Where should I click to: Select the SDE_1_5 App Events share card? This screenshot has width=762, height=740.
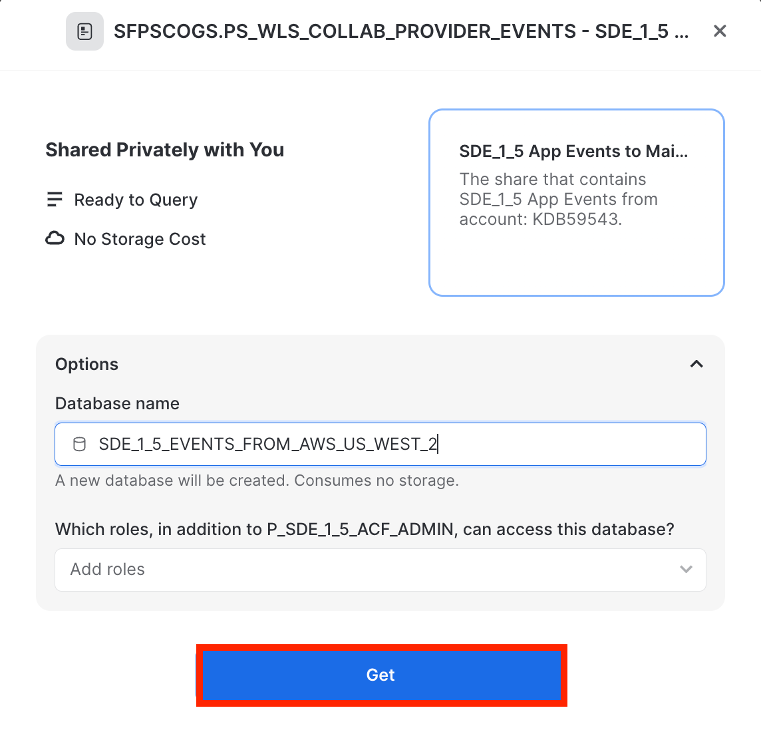coord(576,202)
